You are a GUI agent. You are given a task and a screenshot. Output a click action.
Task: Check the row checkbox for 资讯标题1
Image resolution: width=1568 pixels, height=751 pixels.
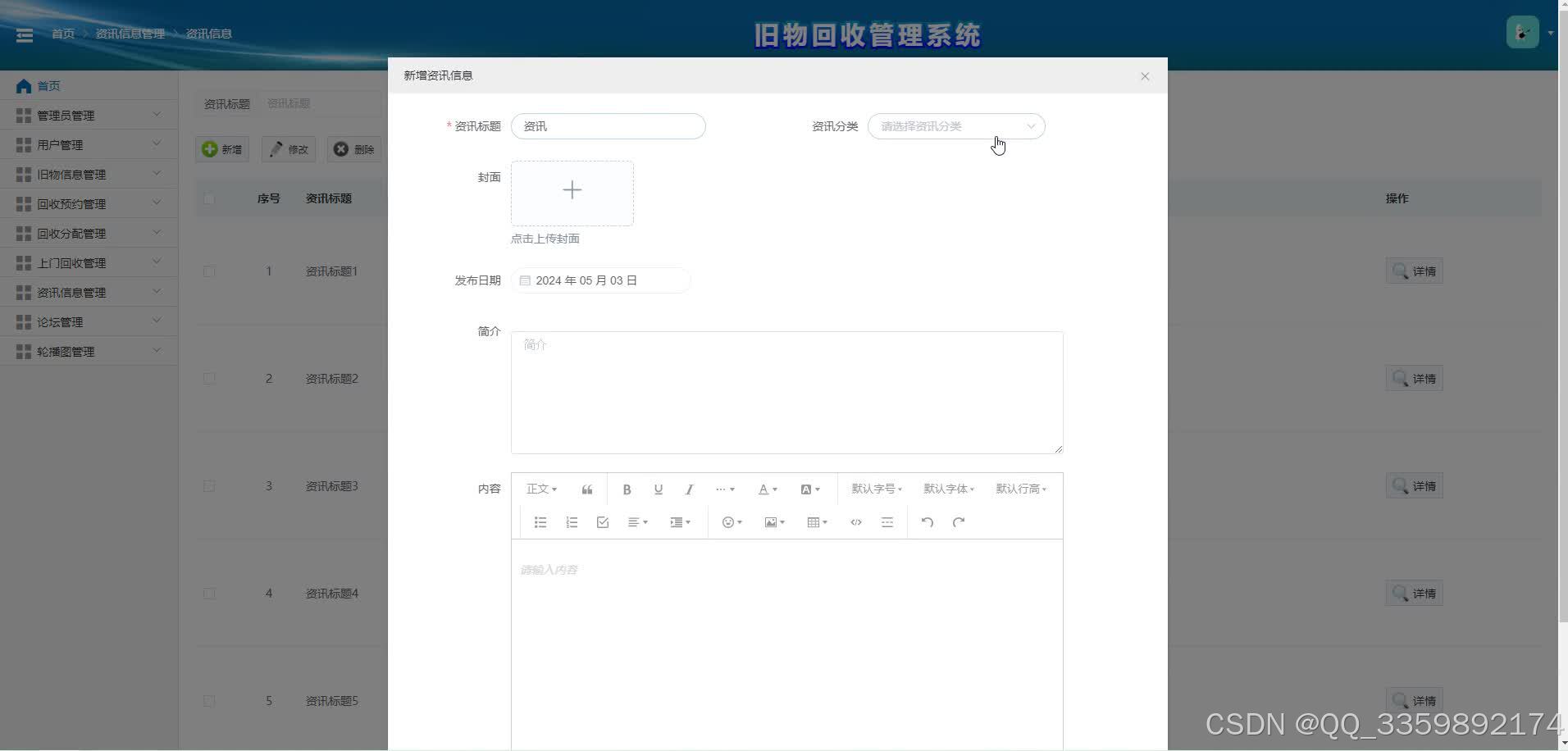coord(209,271)
